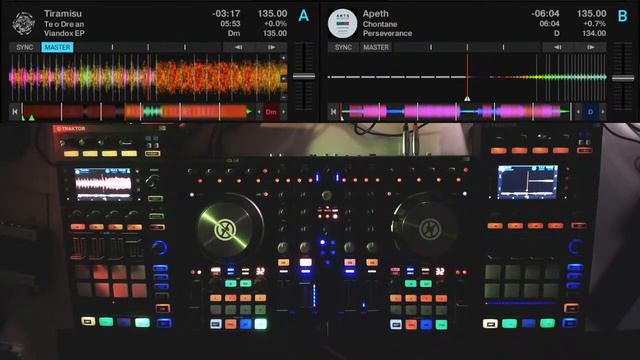
Task: Toggle the Dm key lock on deck A
Action: point(271,111)
